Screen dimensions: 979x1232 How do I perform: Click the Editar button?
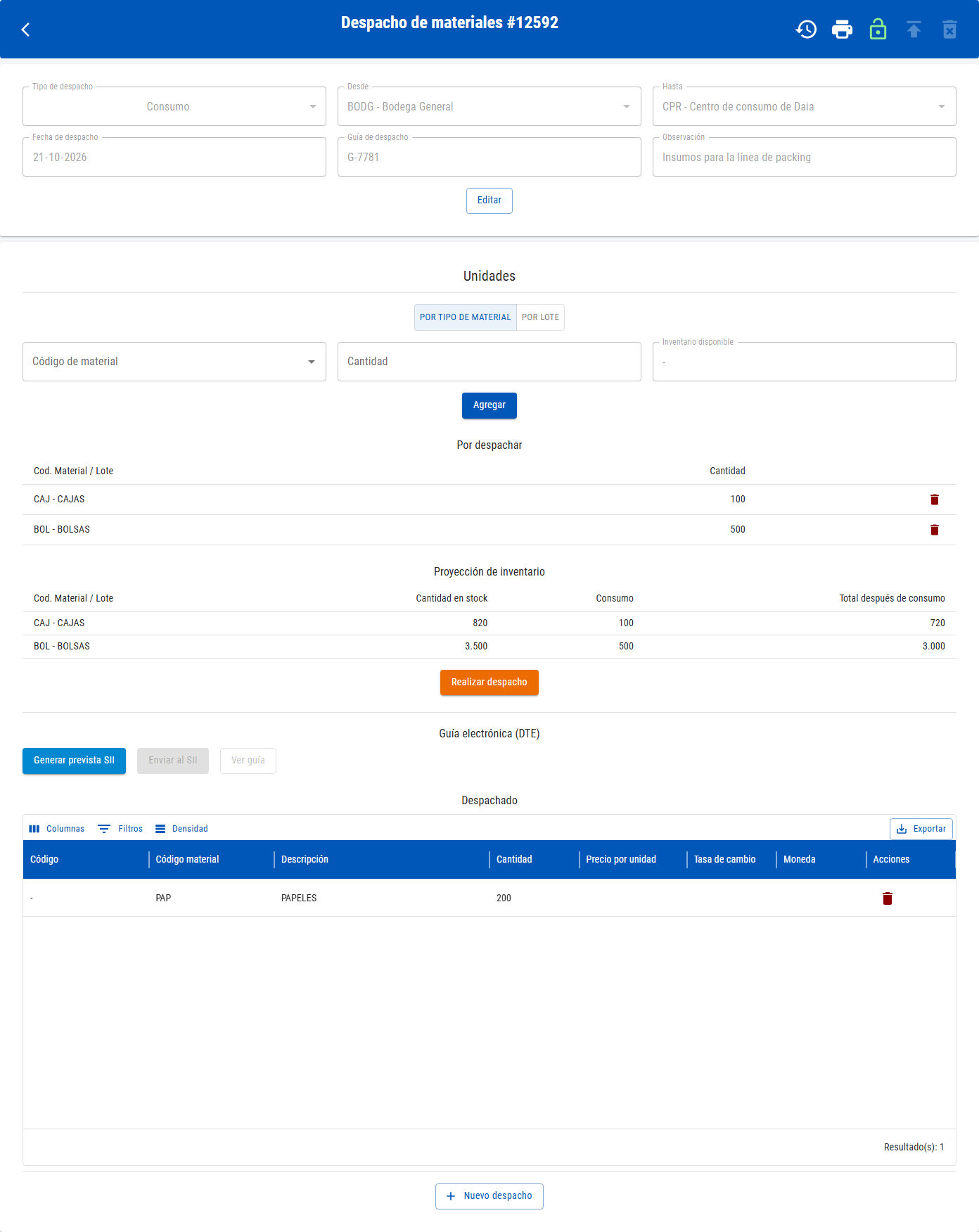(x=489, y=201)
